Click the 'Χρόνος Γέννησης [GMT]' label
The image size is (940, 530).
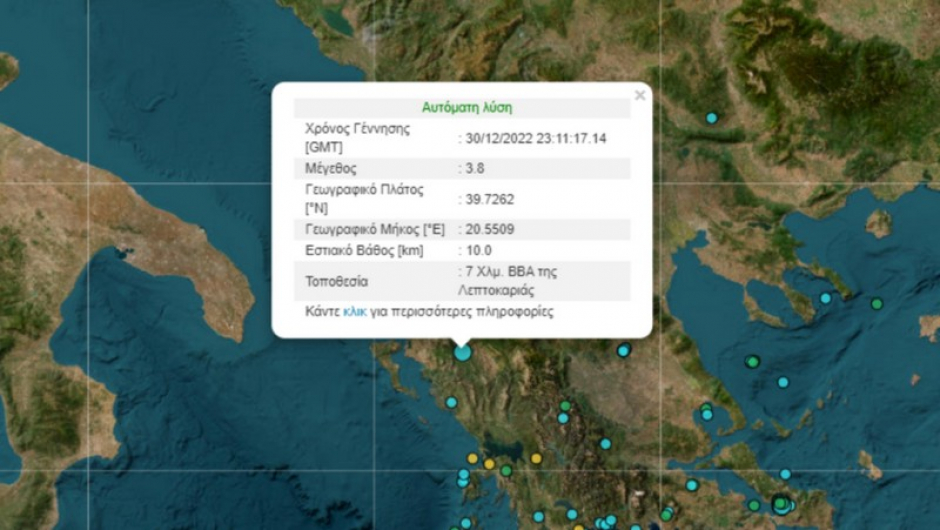click(x=358, y=138)
